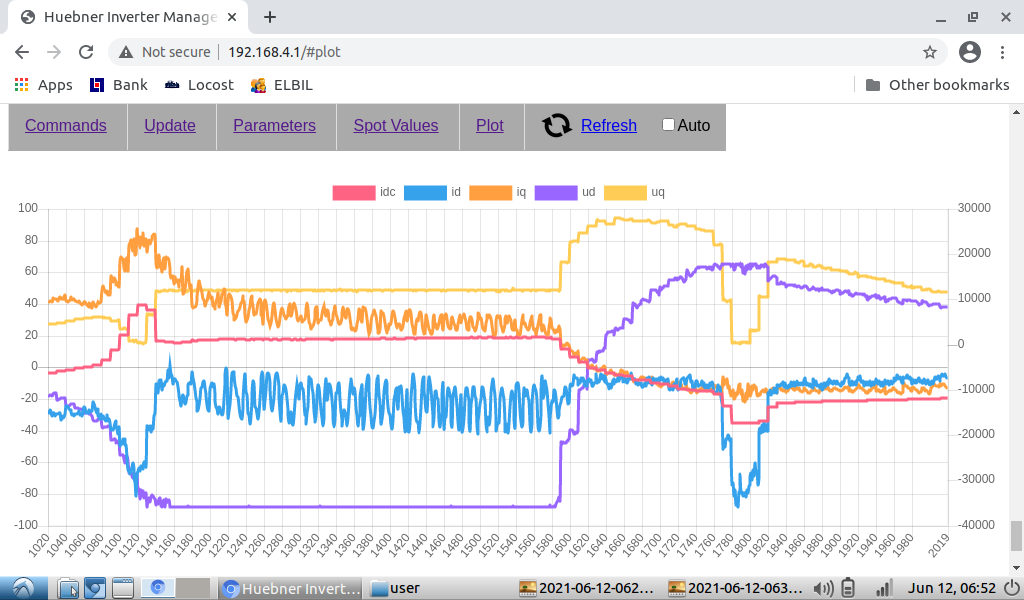This screenshot has height=600, width=1024.
Task: Click the Not secure site info indicator
Action: (x=164, y=52)
